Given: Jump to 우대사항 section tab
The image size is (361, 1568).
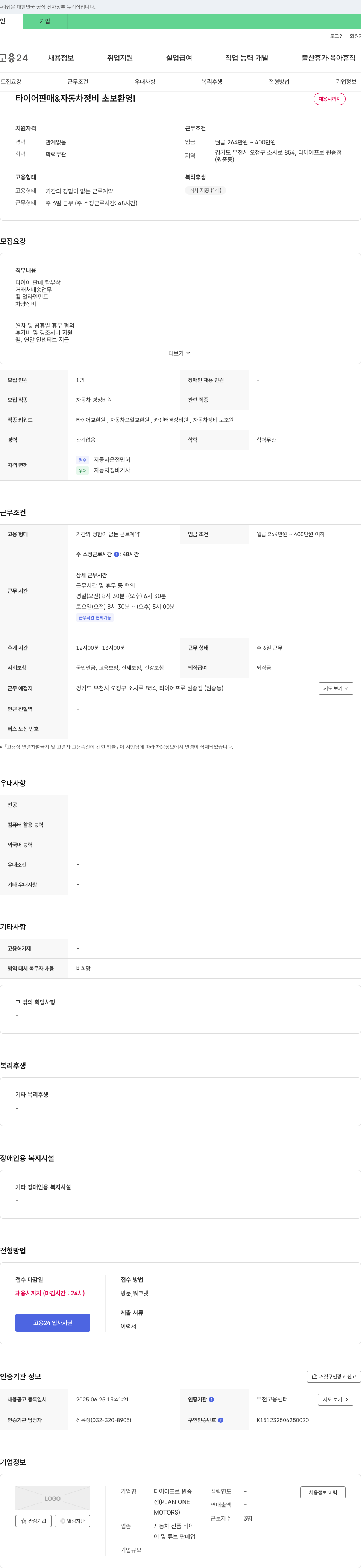Looking at the screenshot, I should (x=145, y=82).
